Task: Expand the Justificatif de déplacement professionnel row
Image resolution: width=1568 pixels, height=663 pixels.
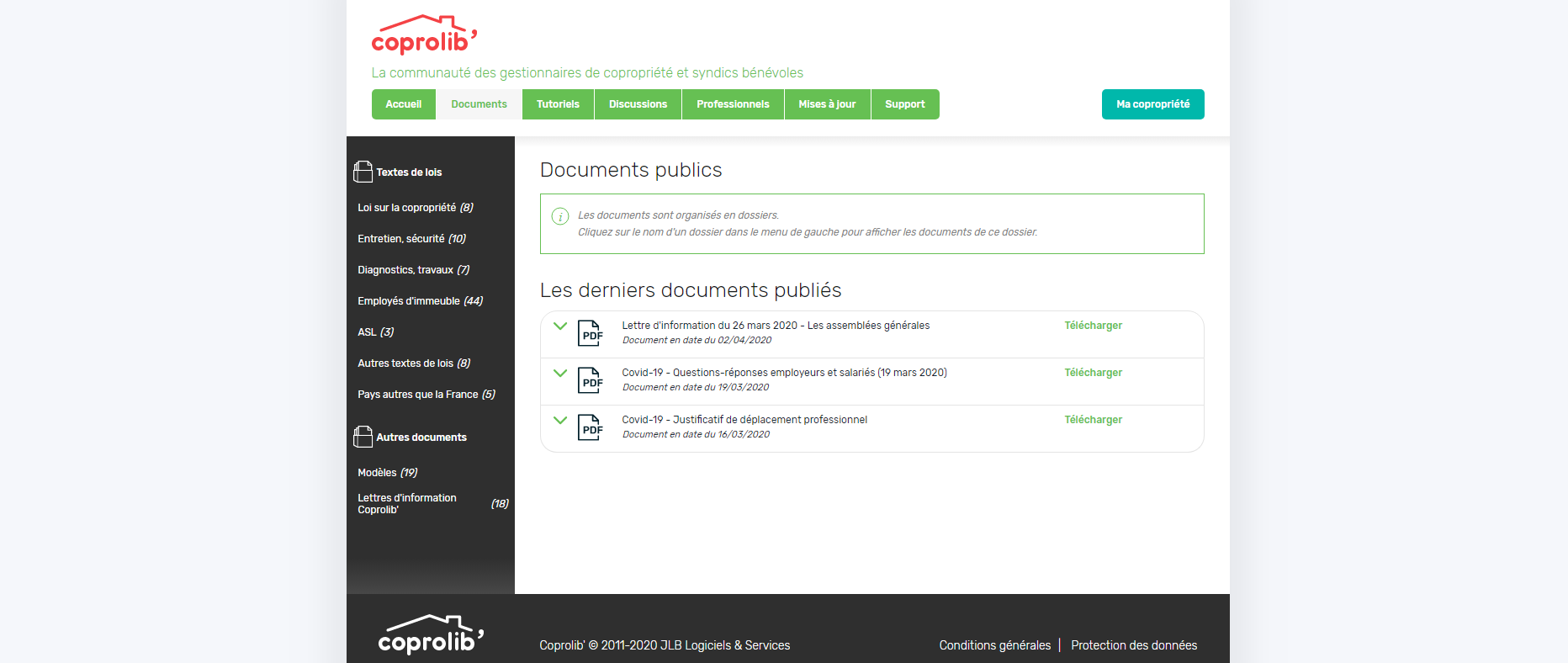Action: click(560, 421)
